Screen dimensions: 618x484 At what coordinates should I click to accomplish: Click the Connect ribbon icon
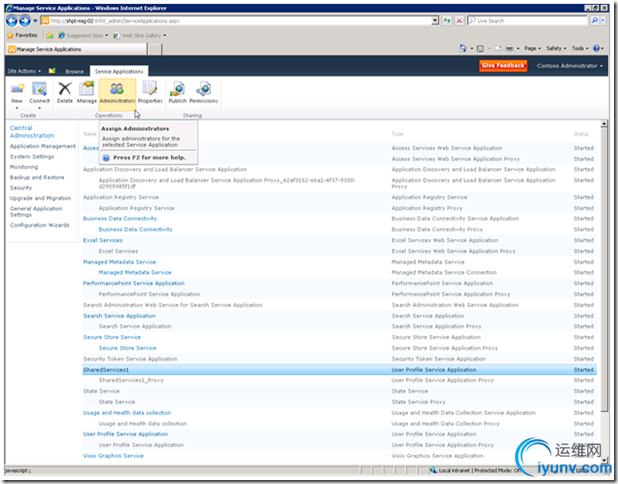[39, 93]
